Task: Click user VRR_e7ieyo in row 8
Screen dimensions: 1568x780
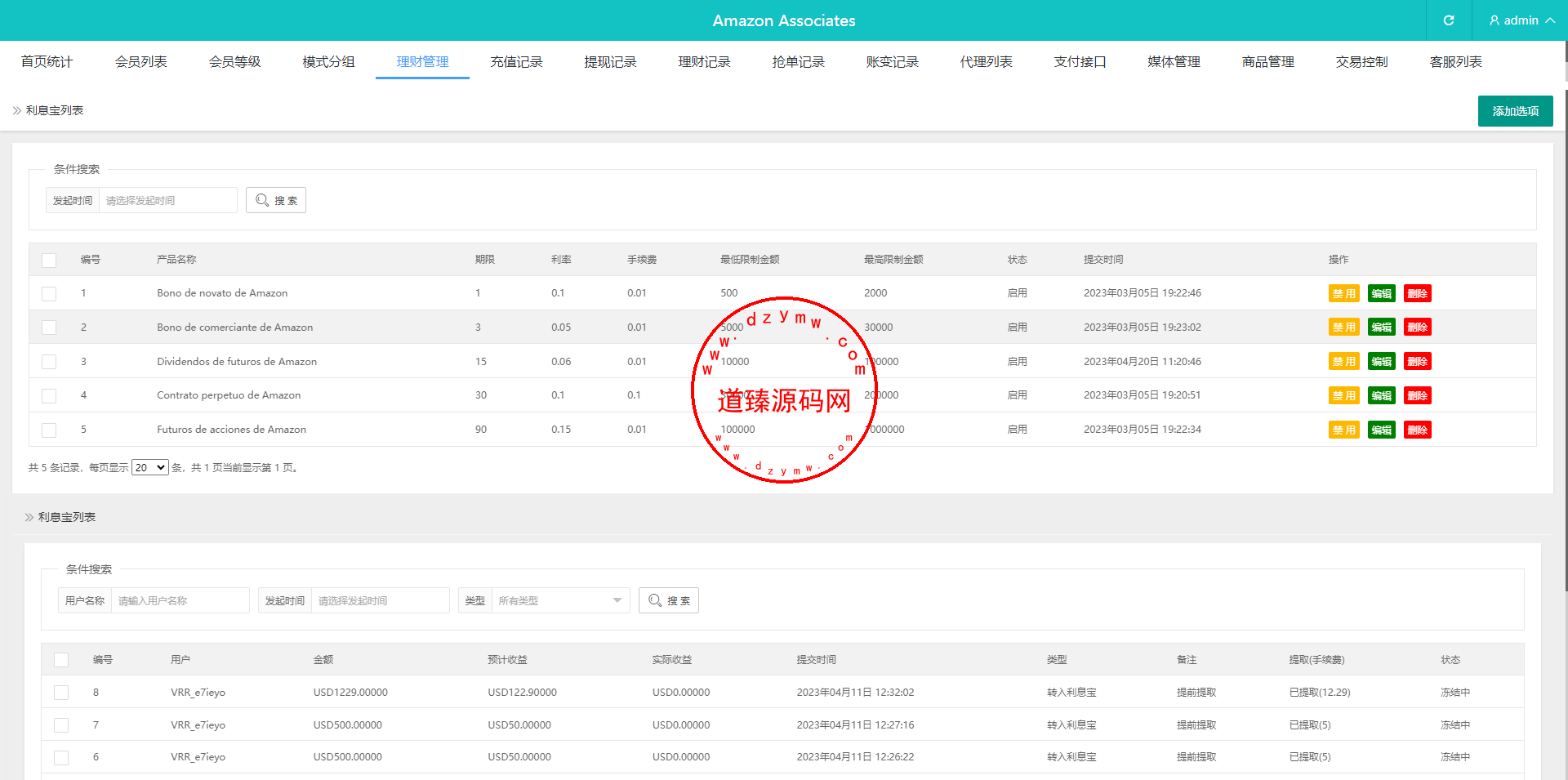Action: pyautogui.click(x=198, y=693)
